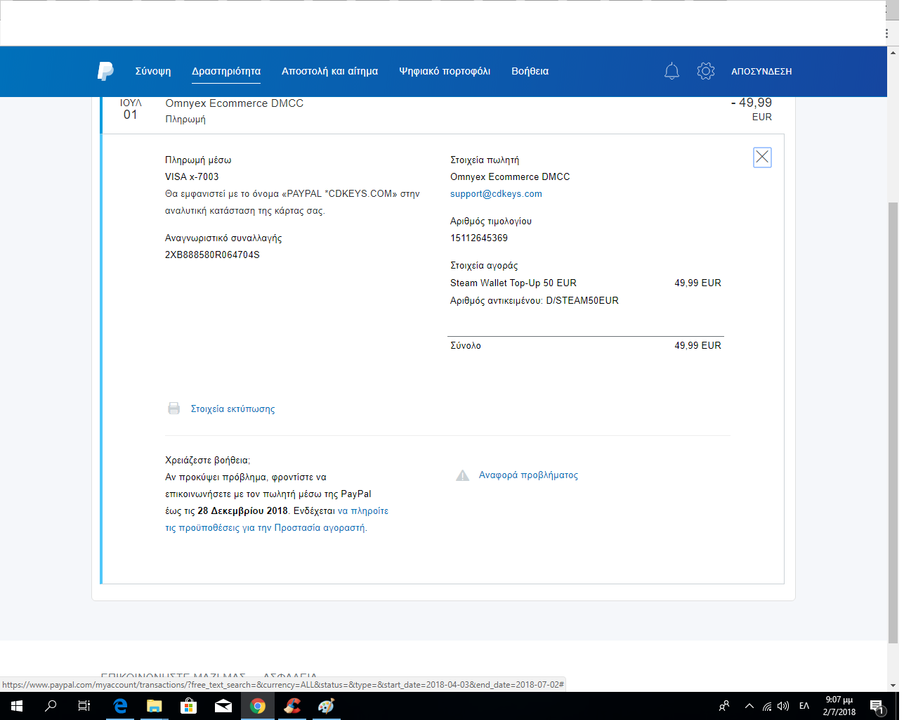
Task: Click the VISA x-7003 payment method text
Action: coord(192,177)
